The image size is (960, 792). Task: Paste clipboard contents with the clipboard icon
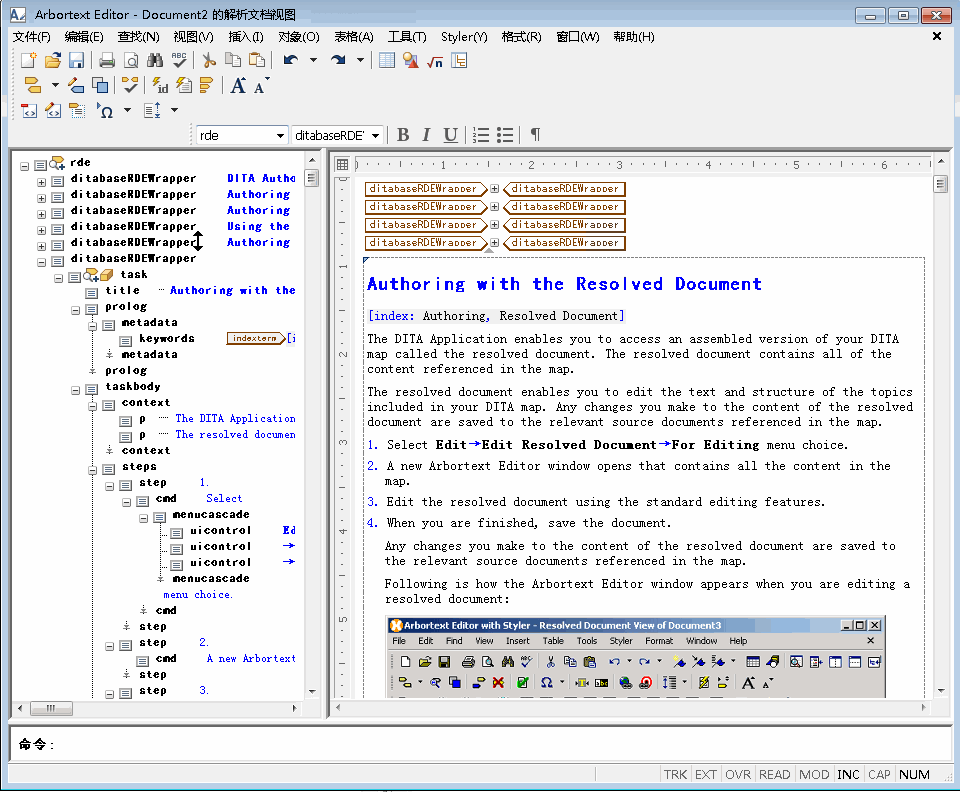(x=257, y=60)
